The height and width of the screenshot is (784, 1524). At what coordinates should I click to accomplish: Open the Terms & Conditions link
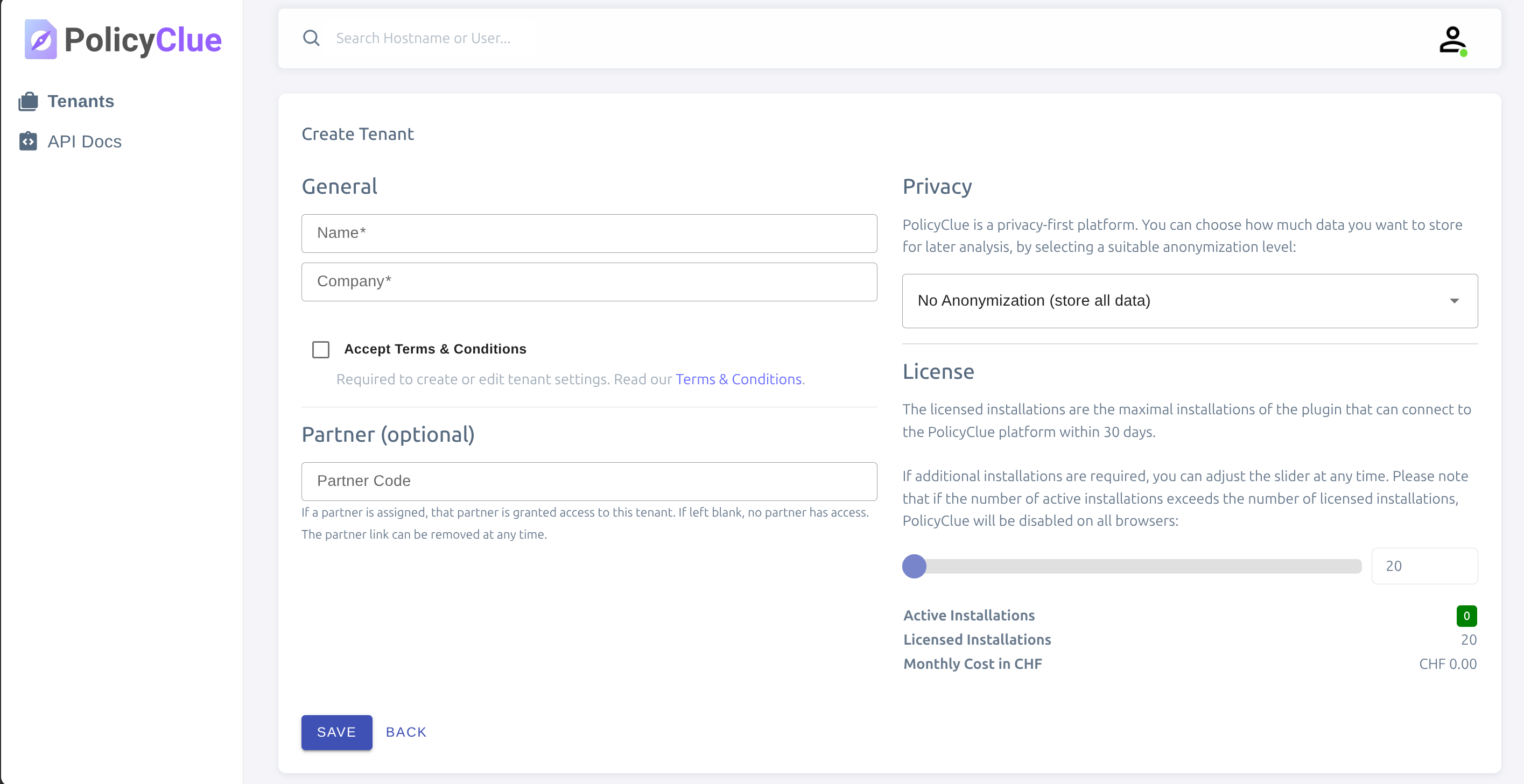pyautogui.click(x=739, y=379)
